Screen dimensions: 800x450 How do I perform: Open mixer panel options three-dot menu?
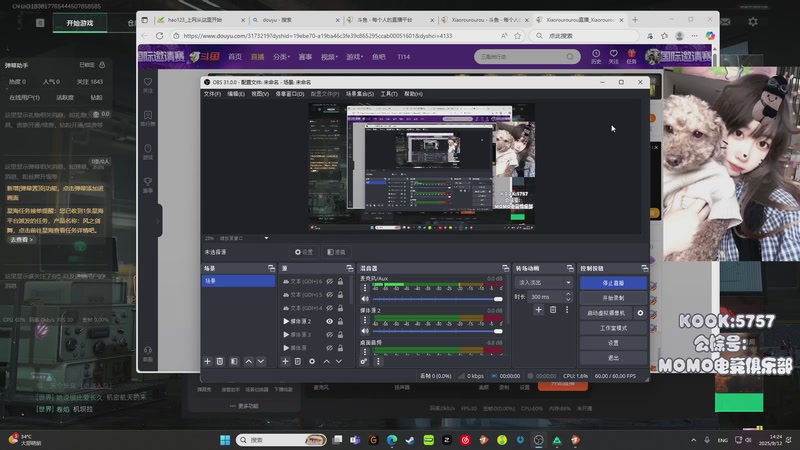click(x=378, y=361)
